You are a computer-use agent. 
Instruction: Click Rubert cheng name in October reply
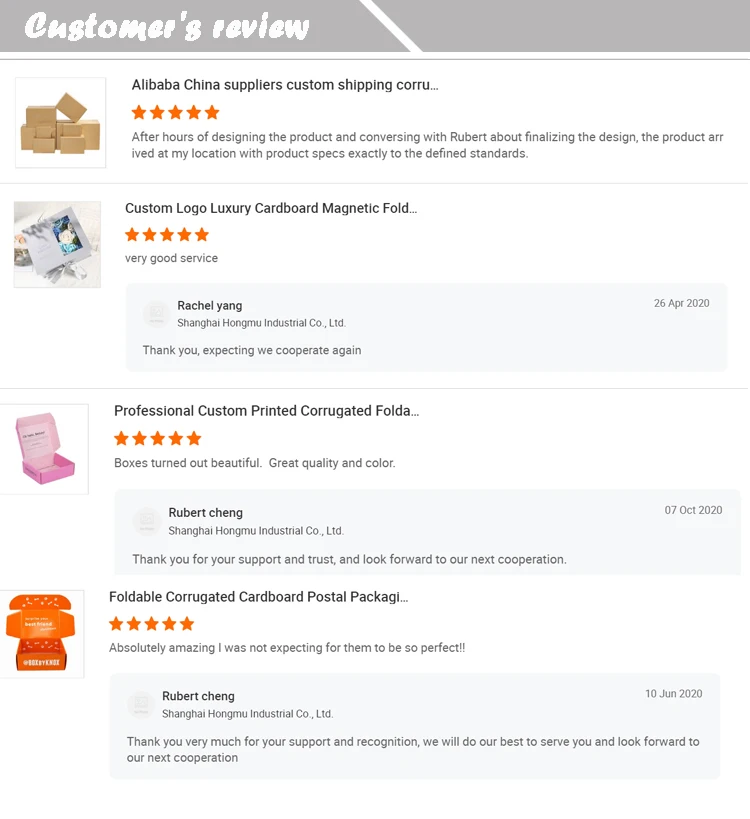[x=205, y=512]
